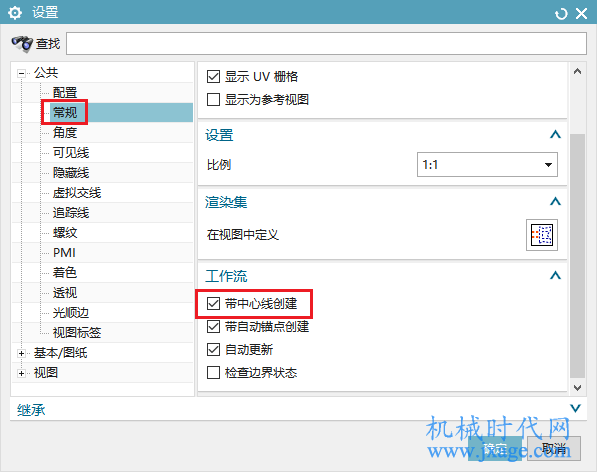Expand the 基本/图纸 tree node
597x472 pixels.
[22, 353]
